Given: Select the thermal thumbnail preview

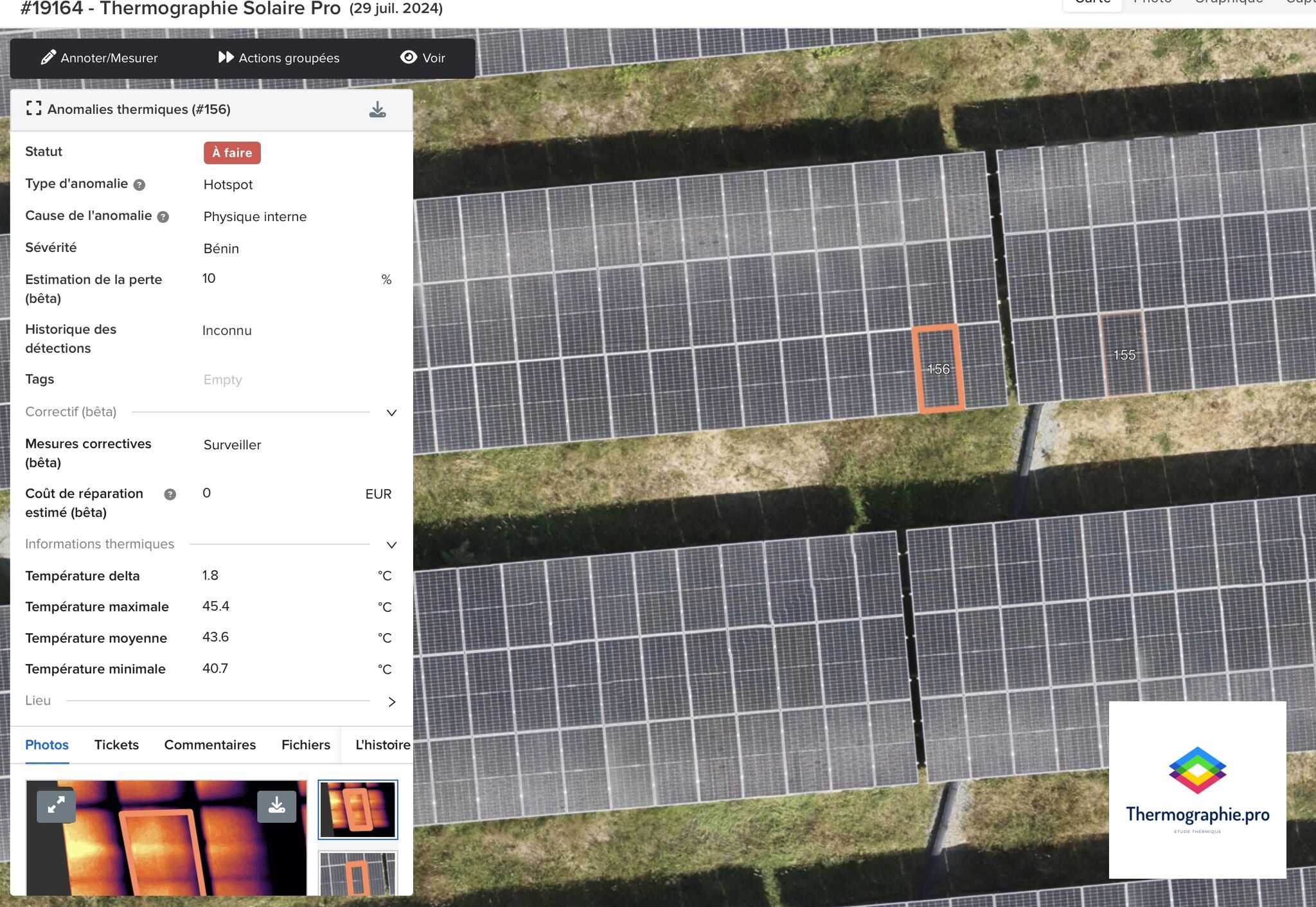Looking at the screenshot, I should [358, 809].
